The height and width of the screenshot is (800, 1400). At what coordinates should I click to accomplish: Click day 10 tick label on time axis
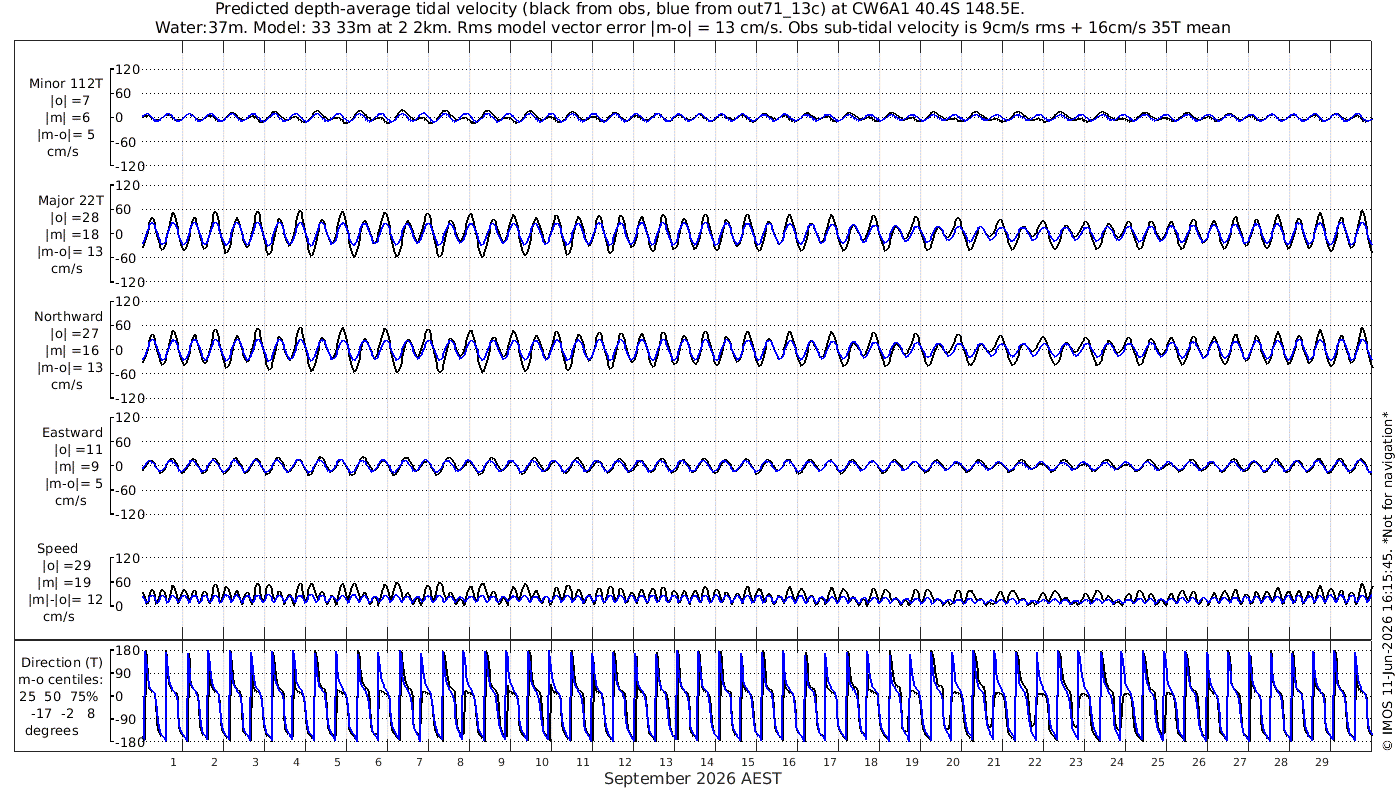pos(542,761)
